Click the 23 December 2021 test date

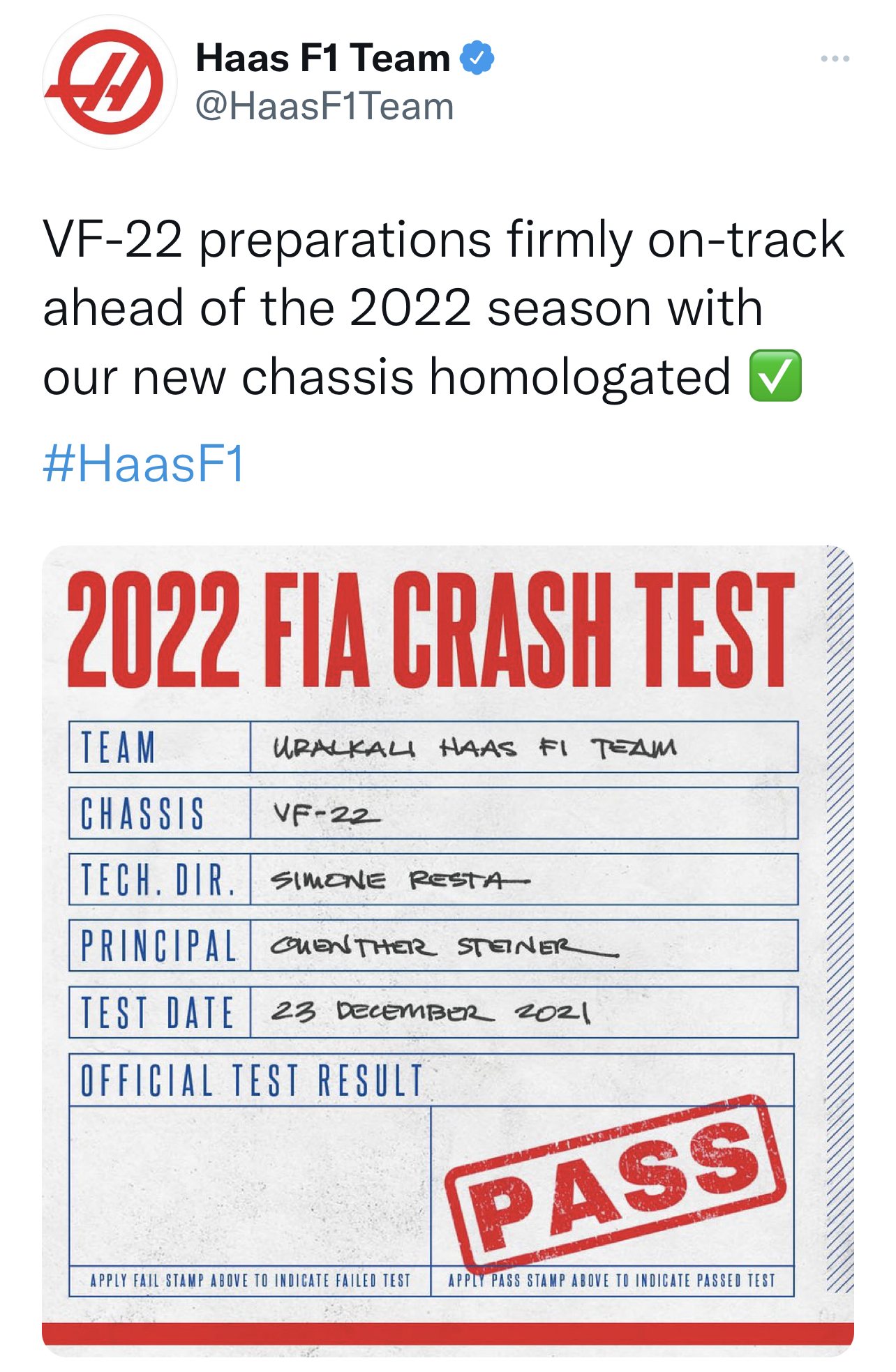(431, 1012)
